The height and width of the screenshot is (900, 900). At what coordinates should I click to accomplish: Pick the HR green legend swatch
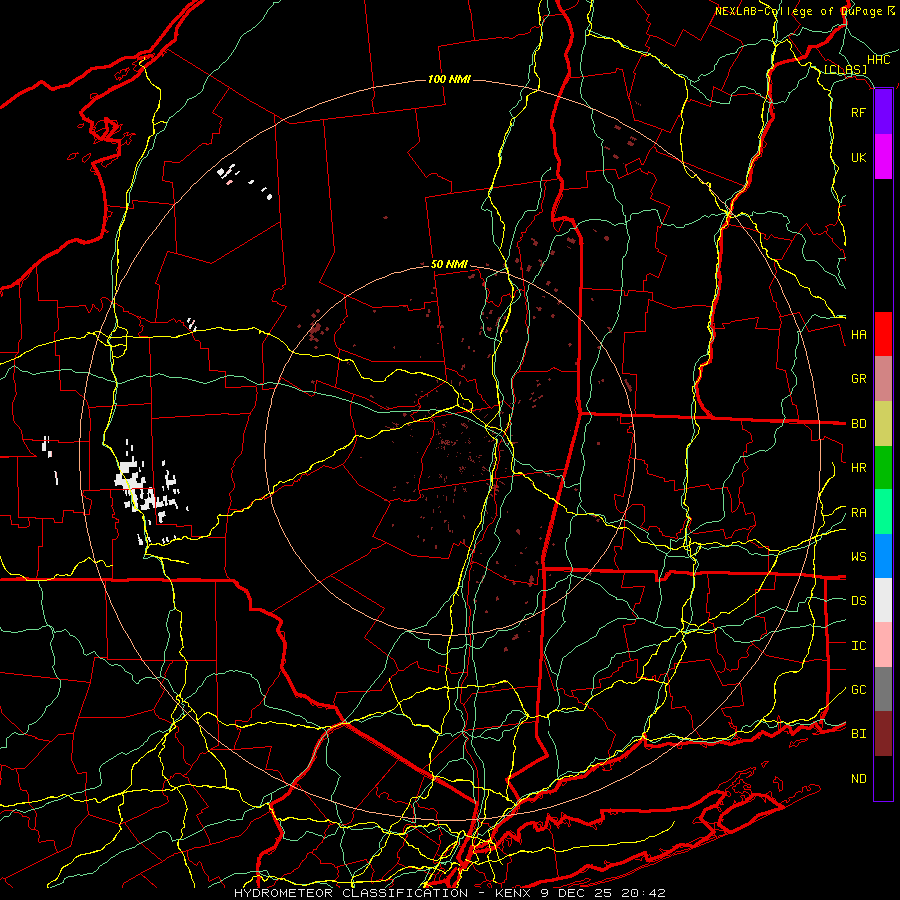(883, 468)
